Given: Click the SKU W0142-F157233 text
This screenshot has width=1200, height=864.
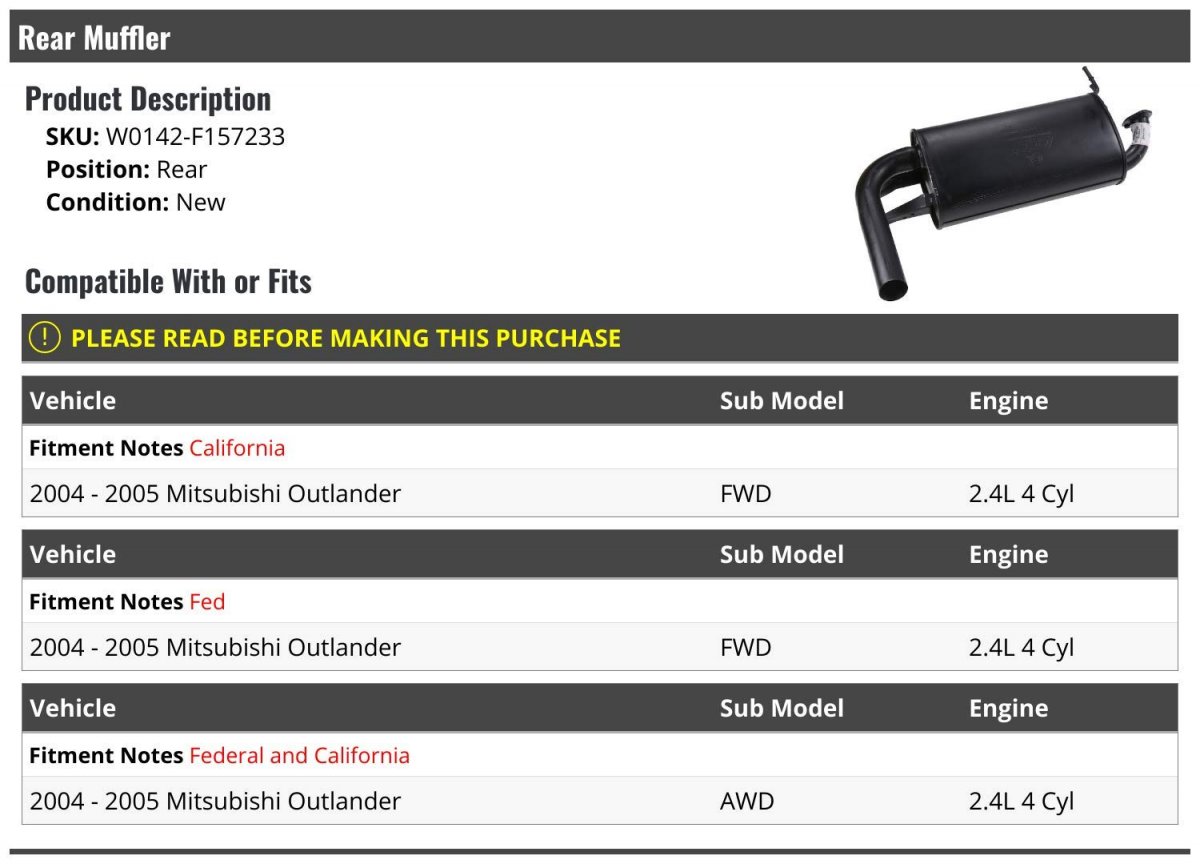Looking at the screenshot, I should click(165, 137).
